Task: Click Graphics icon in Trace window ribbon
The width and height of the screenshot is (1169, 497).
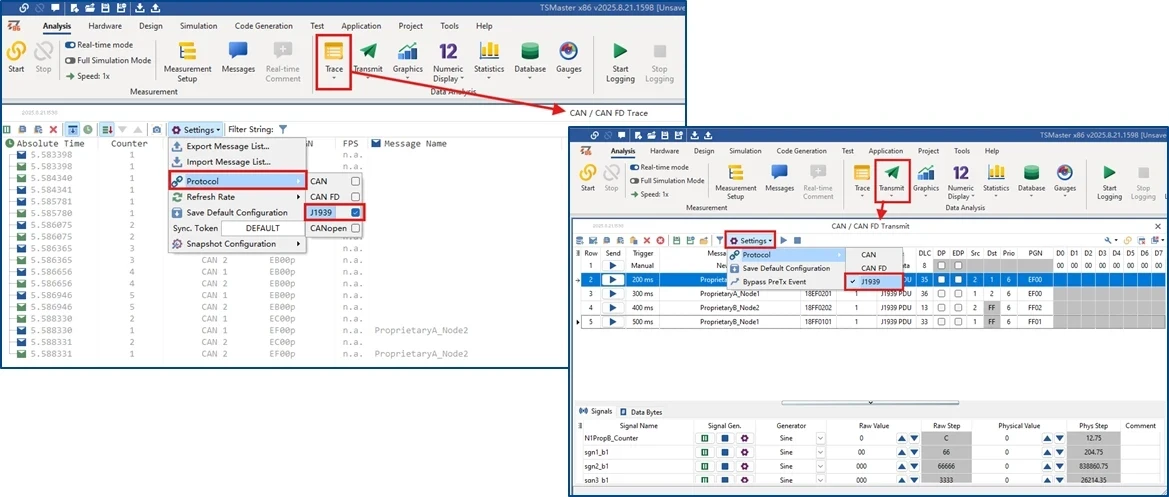Action: [x=408, y=51]
